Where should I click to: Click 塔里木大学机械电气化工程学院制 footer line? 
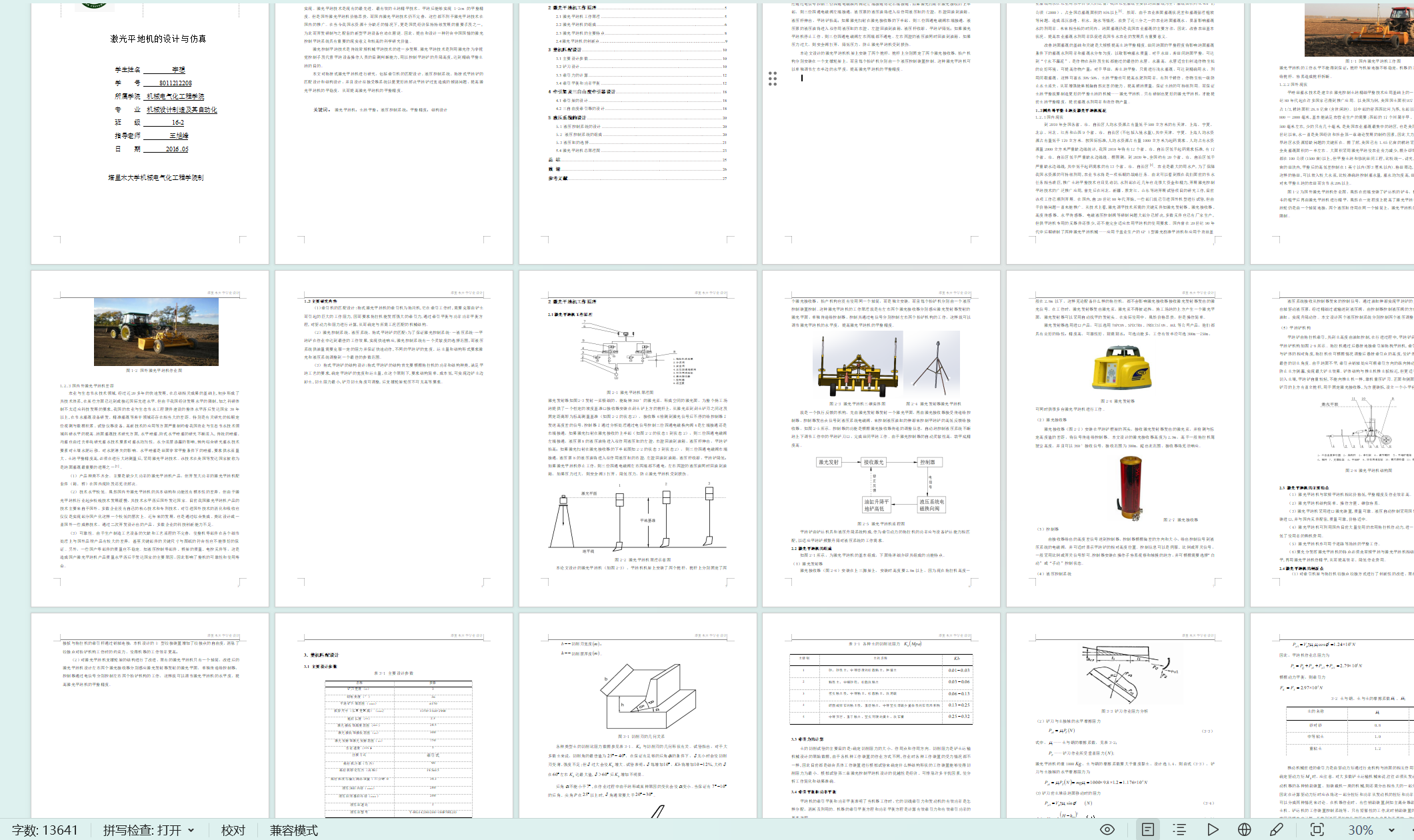pos(156,177)
